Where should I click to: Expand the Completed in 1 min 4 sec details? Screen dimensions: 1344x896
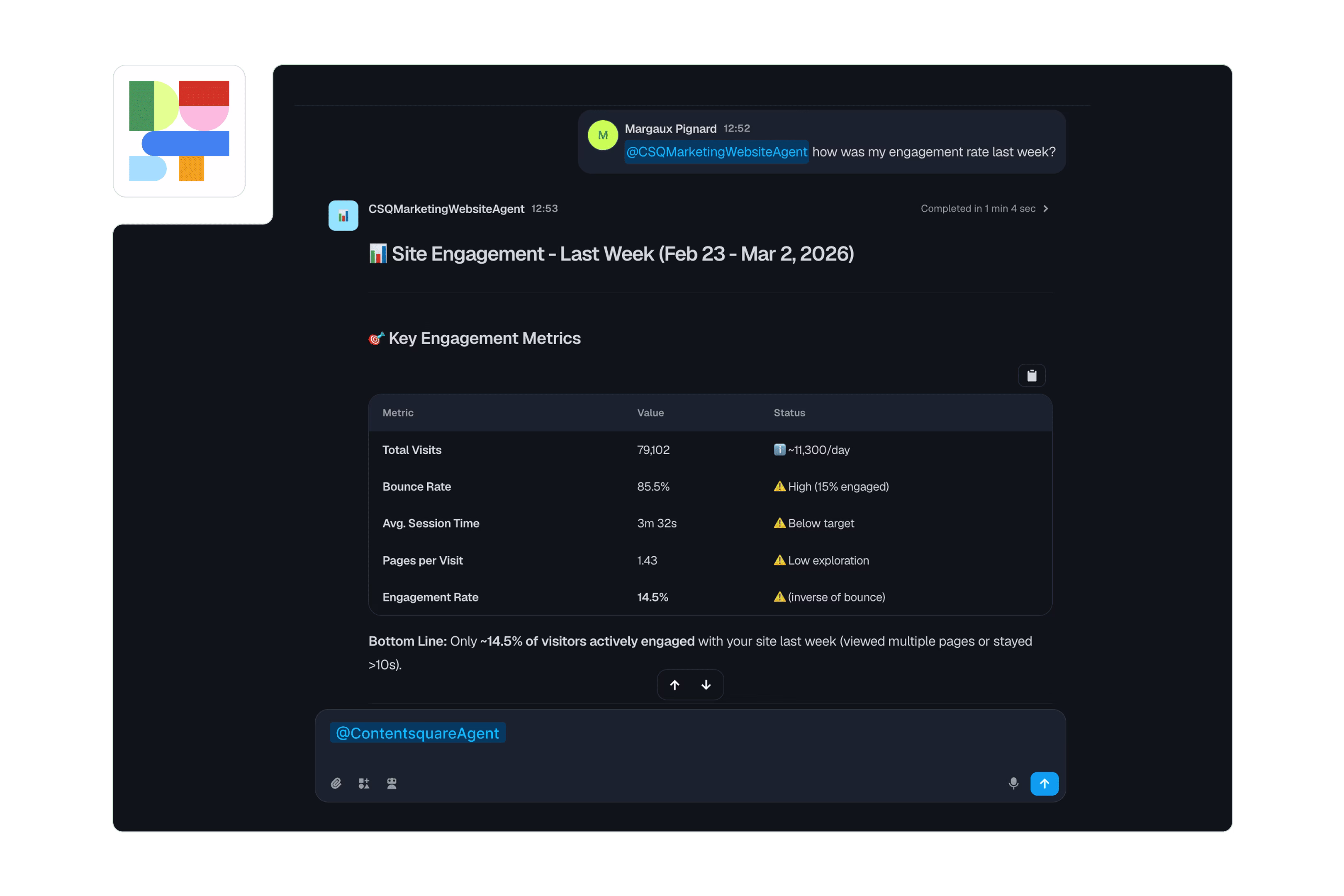point(984,209)
